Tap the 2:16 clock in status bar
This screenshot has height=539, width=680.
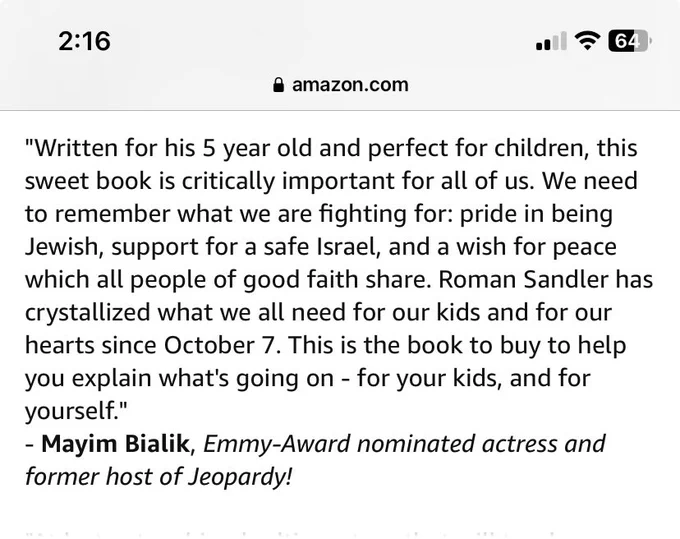point(84,41)
